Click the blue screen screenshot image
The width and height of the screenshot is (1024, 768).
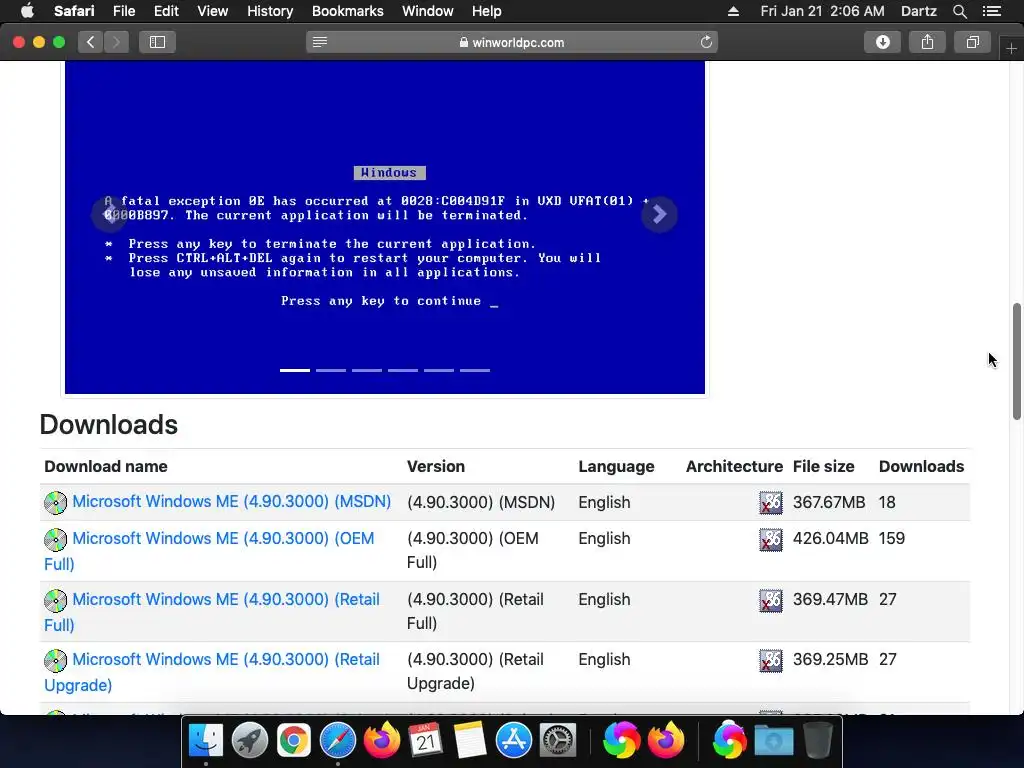(x=385, y=227)
